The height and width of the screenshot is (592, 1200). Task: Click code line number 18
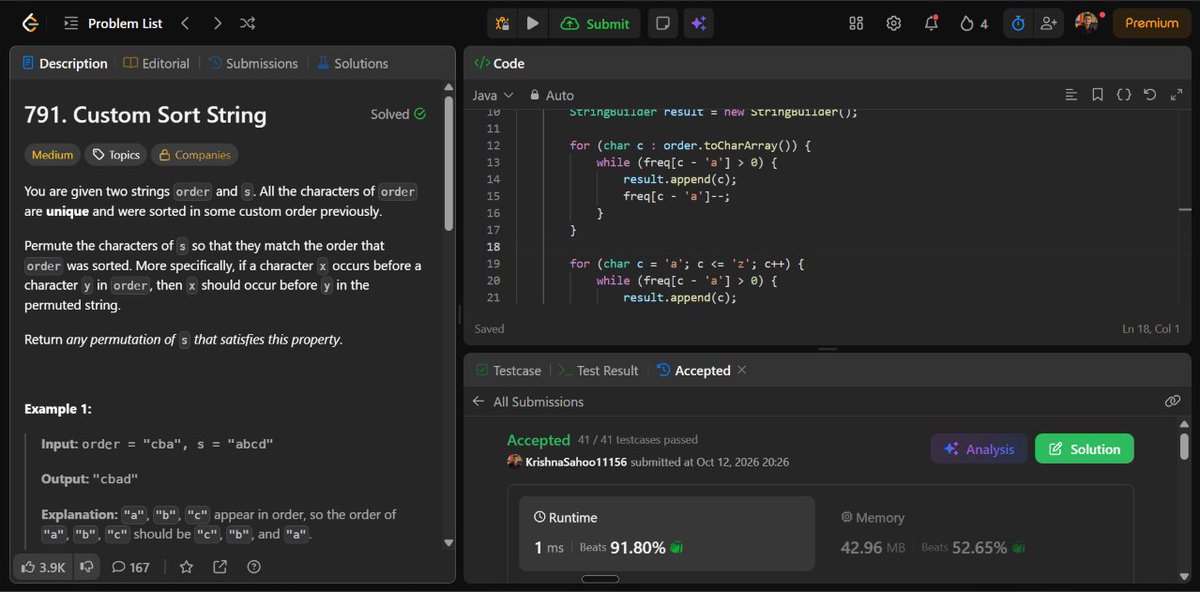pos(492,246)
